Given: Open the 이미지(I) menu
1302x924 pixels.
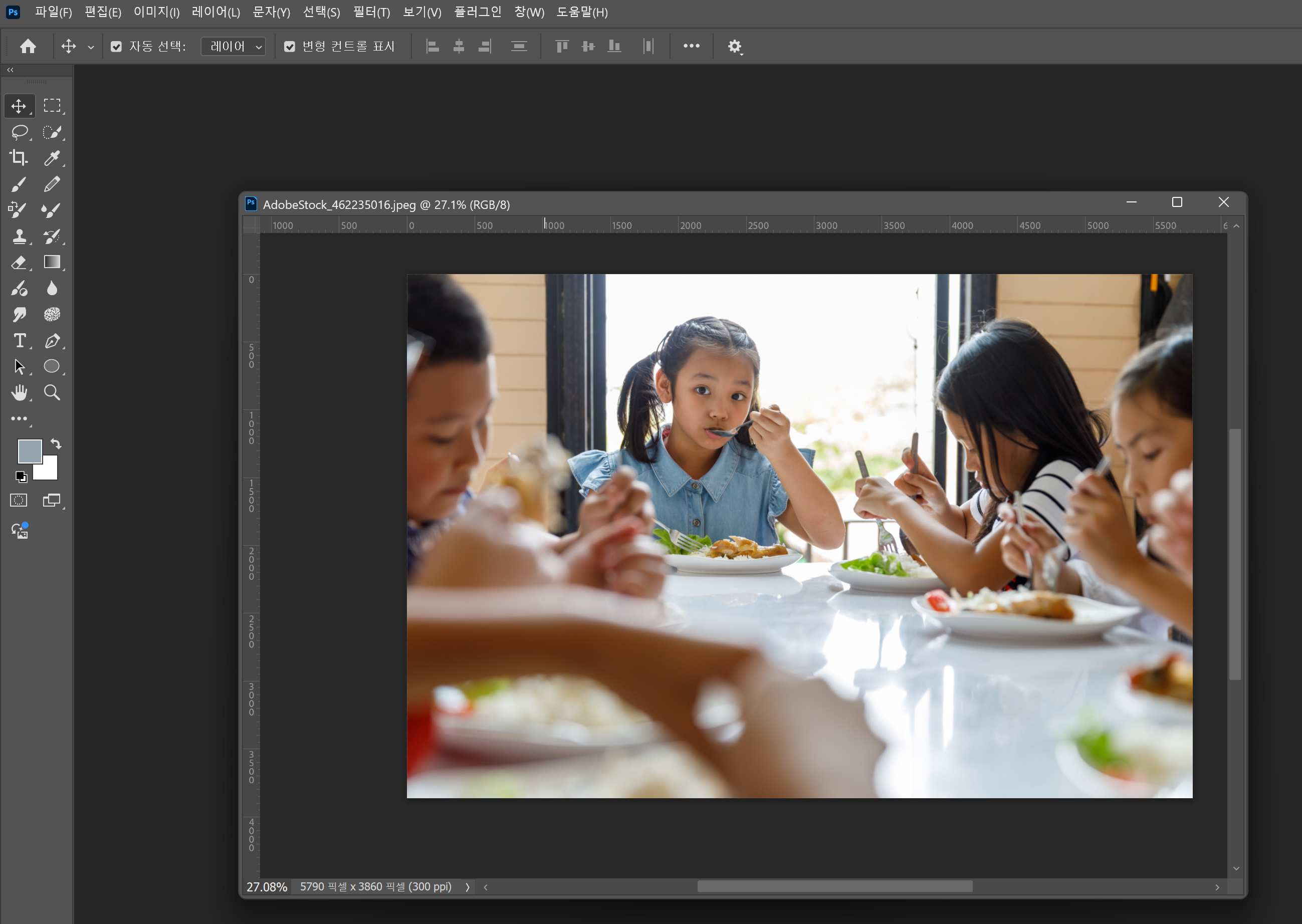Looking at the screenshot, I should pos(156,12).
